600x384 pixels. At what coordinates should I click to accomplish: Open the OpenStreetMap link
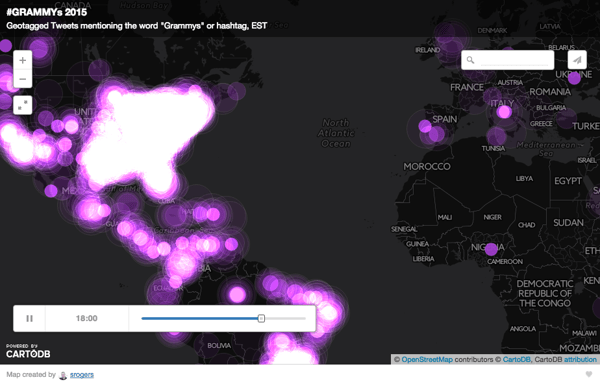coord(427,360)
